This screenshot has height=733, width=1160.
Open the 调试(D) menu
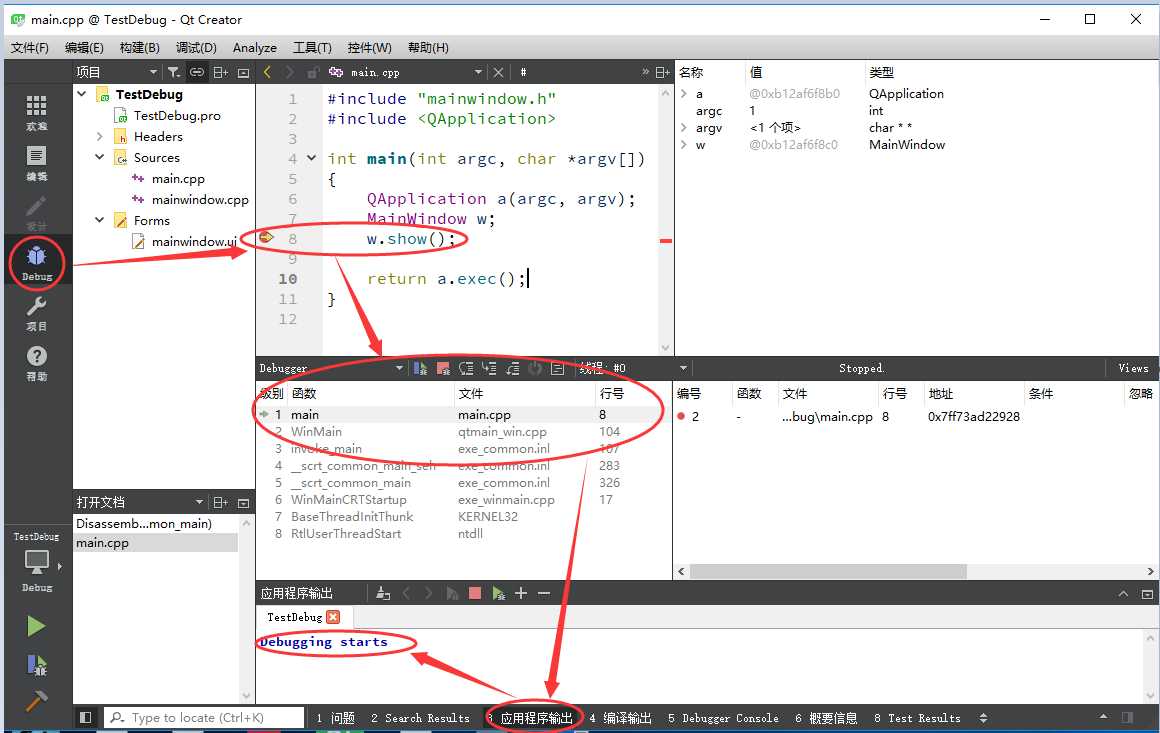[x=196, y=47]
